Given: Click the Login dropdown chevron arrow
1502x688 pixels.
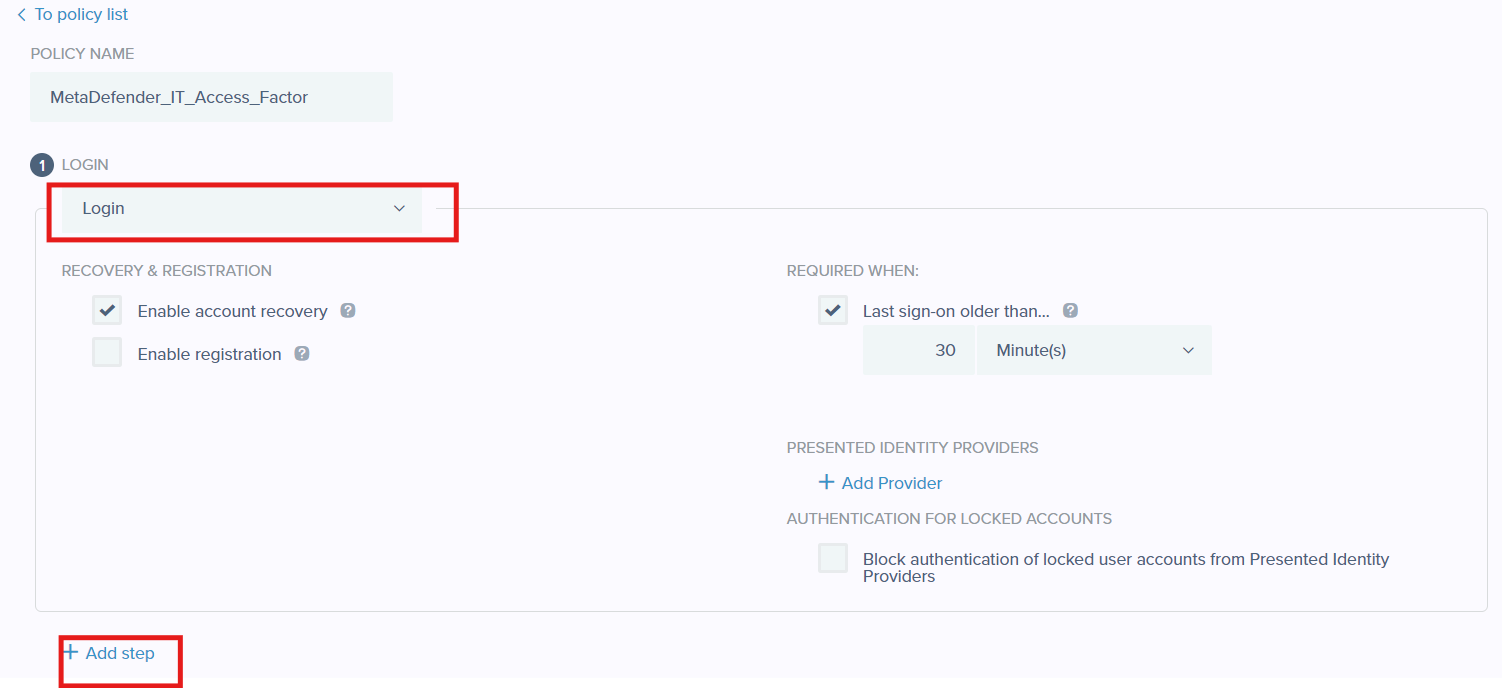Looking at the screenshot, I should [x=399, y=209].
